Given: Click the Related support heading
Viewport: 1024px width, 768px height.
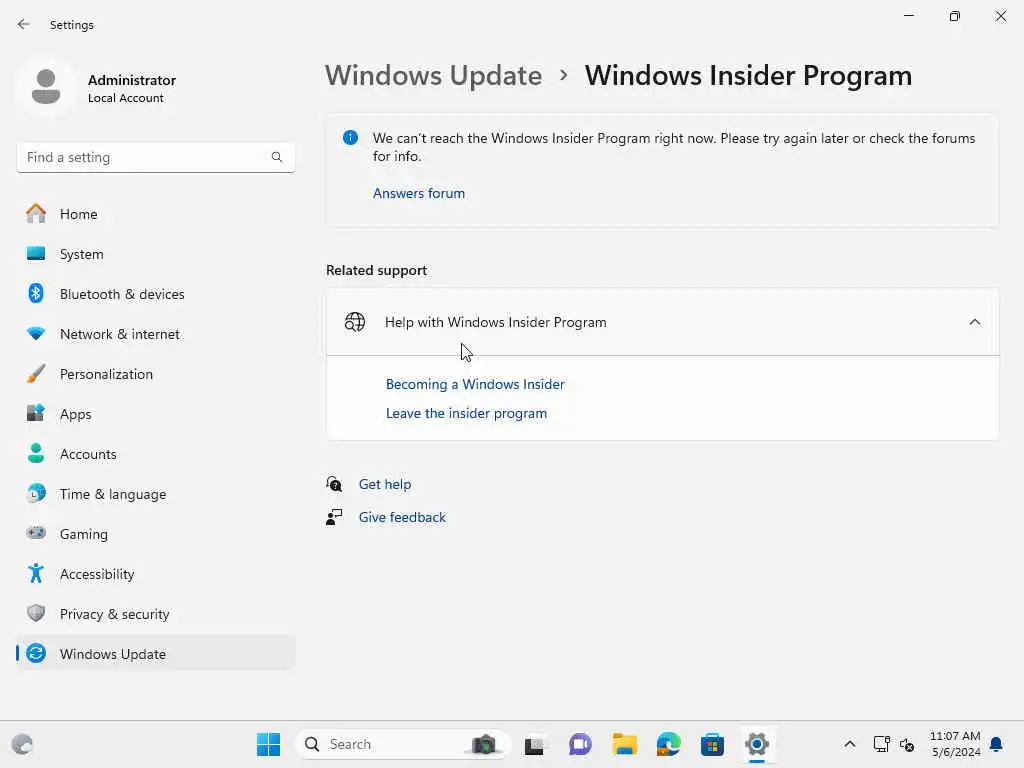Looking at the screenshot, I should tap(377, 270).
